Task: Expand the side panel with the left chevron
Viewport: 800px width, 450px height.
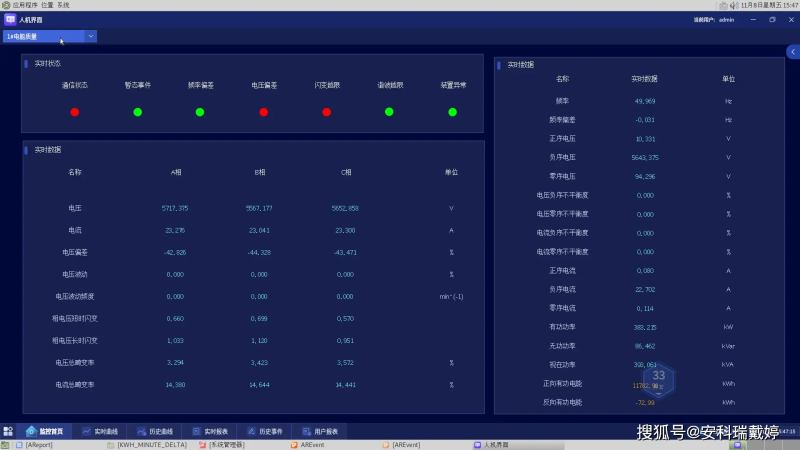Action: pos(793,52)
